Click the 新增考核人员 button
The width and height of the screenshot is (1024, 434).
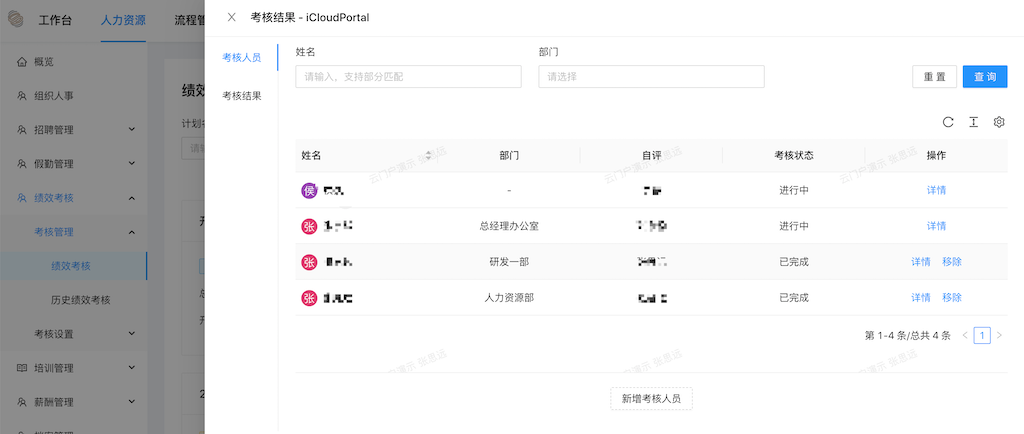click(x=651, y=398)
